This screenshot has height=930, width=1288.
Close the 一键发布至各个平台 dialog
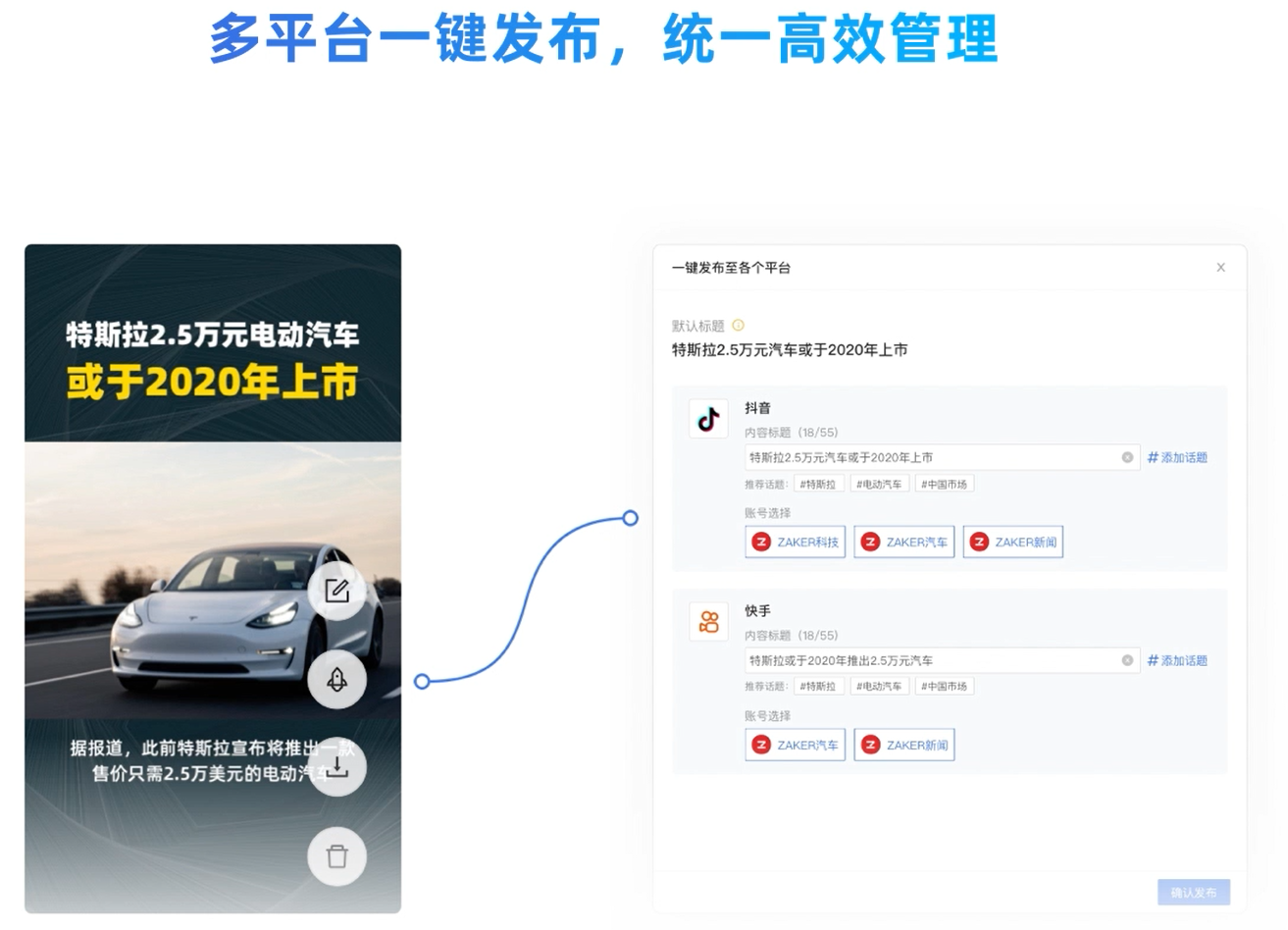[1220, 267]
